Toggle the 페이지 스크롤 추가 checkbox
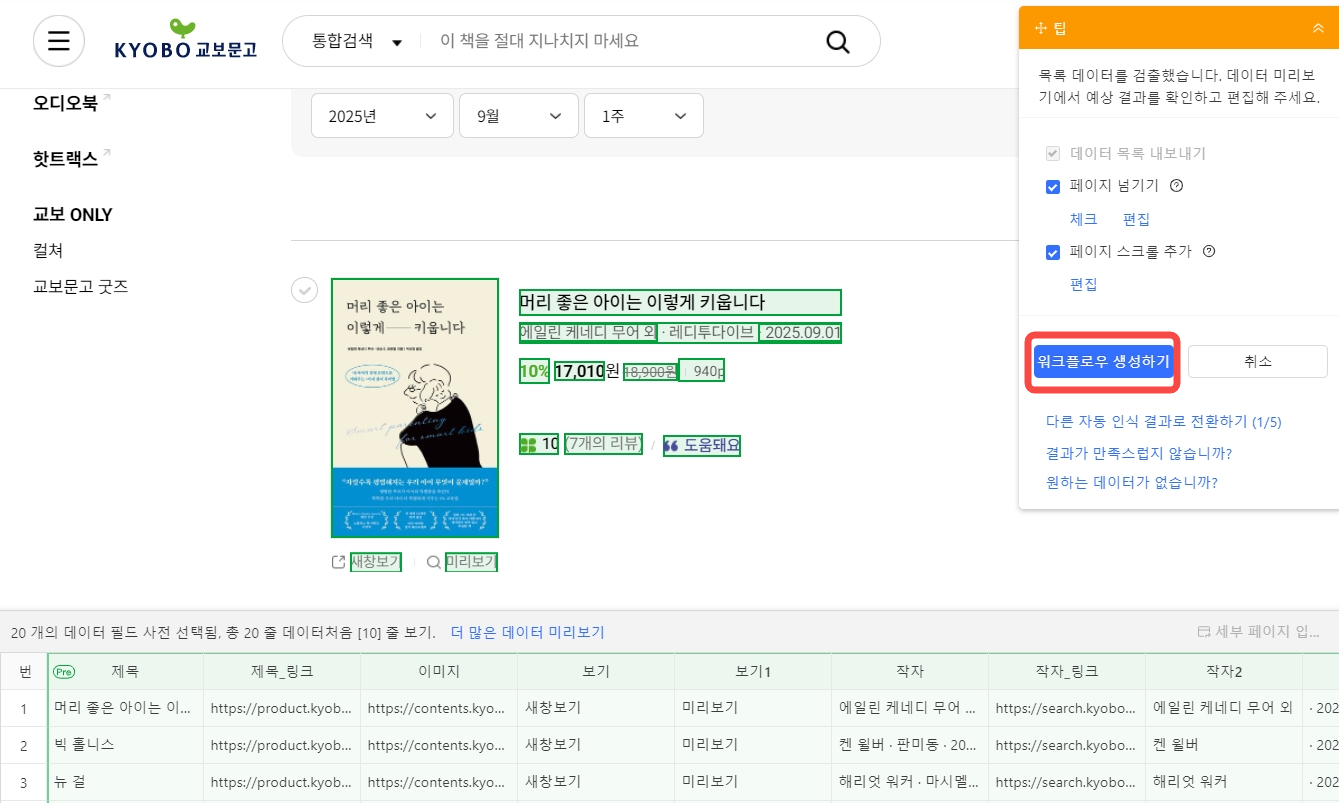Screen dimensions: 1339x803 coord(1052,252)
